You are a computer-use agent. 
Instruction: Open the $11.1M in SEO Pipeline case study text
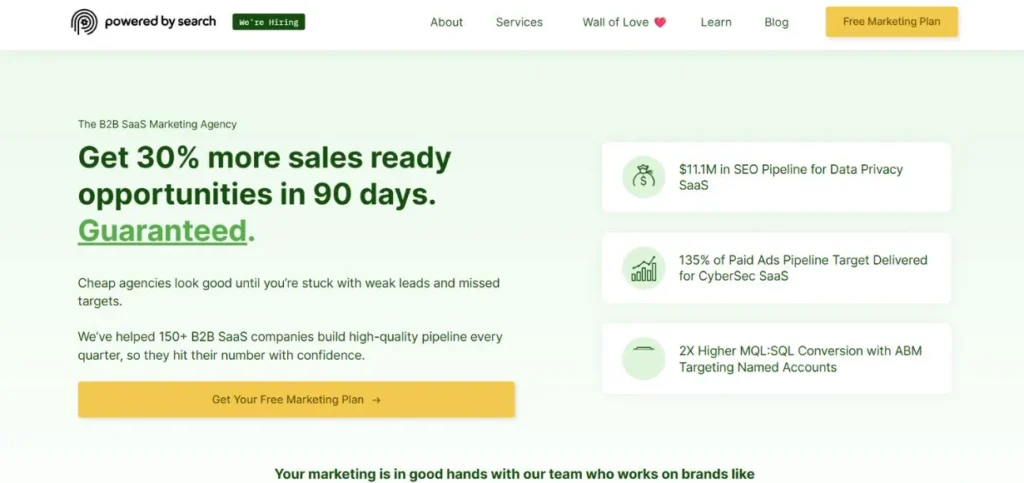790,177
